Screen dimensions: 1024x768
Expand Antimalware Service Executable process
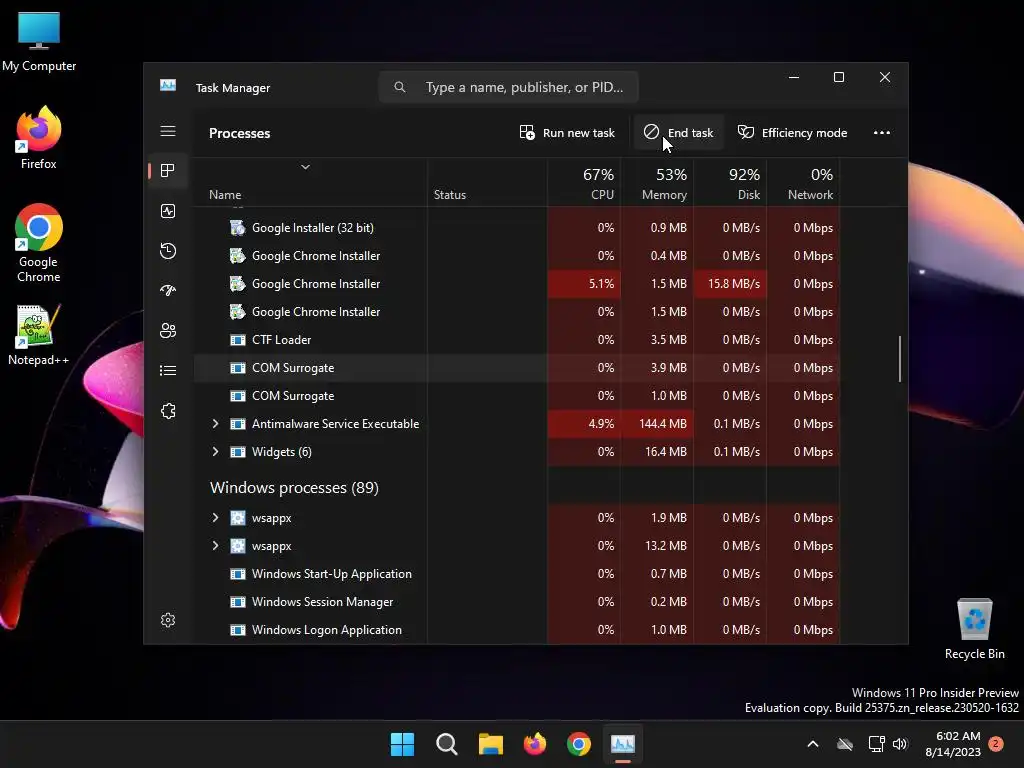click(x=215, y=423)
